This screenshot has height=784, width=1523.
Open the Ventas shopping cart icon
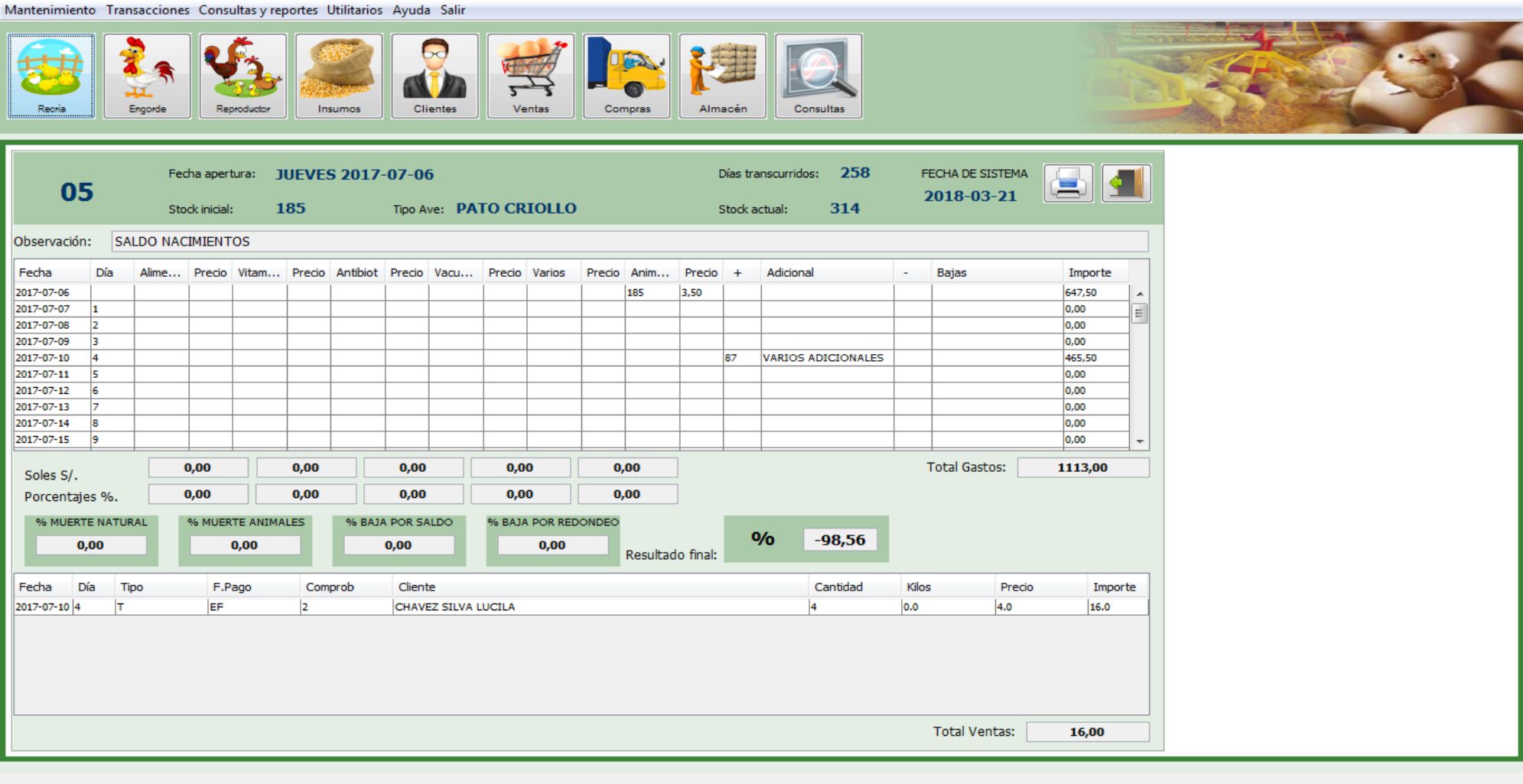click(x=531, y=76)
